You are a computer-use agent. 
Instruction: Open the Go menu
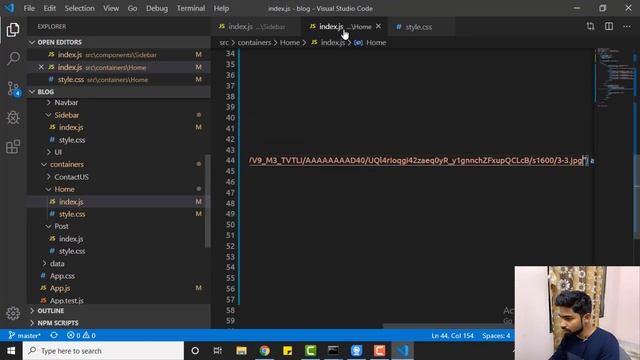132,8
